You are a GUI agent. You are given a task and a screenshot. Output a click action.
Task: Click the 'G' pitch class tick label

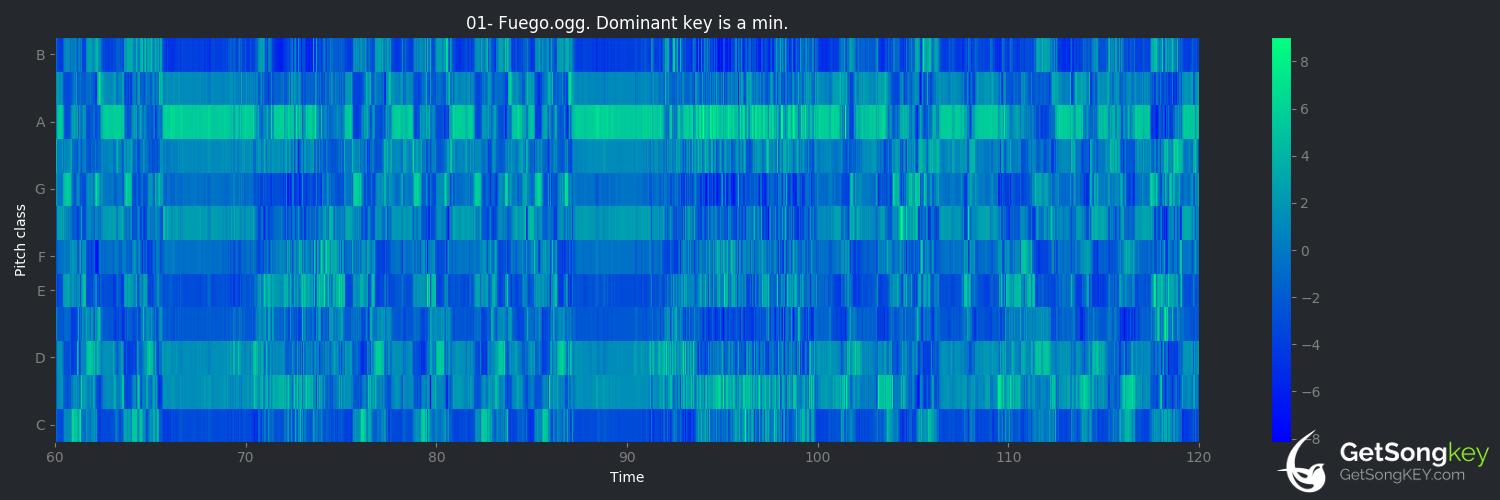(x=41, y=189)
